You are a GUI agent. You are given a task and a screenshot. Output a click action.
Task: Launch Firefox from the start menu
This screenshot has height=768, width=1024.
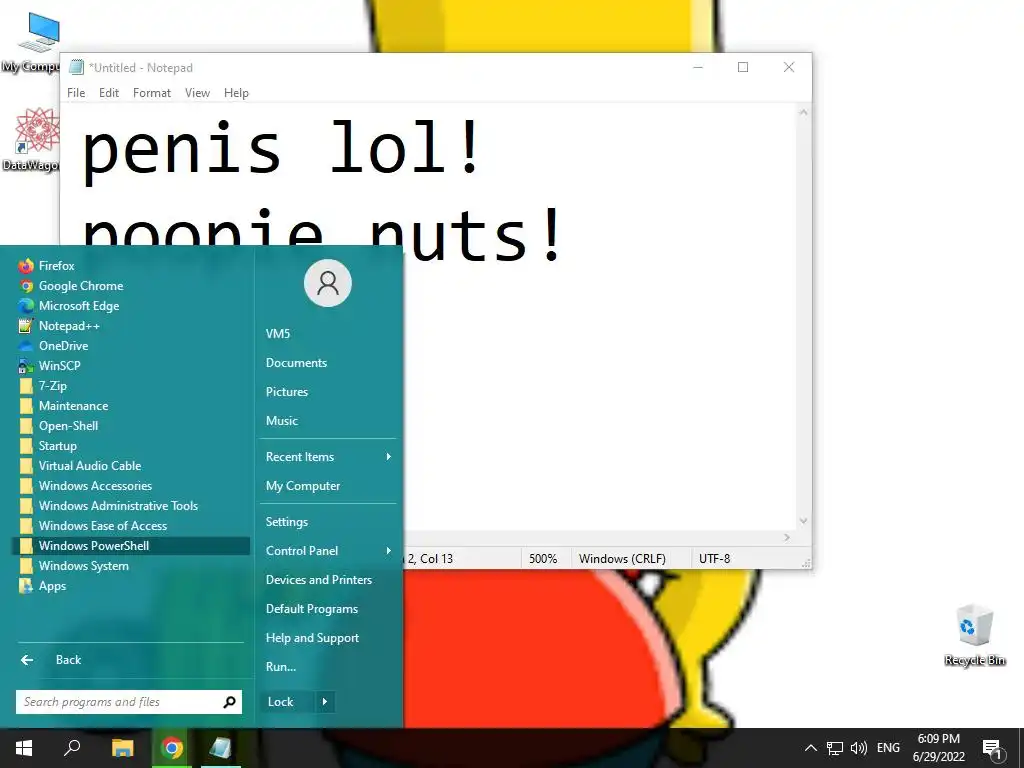(x=131, y=266)
